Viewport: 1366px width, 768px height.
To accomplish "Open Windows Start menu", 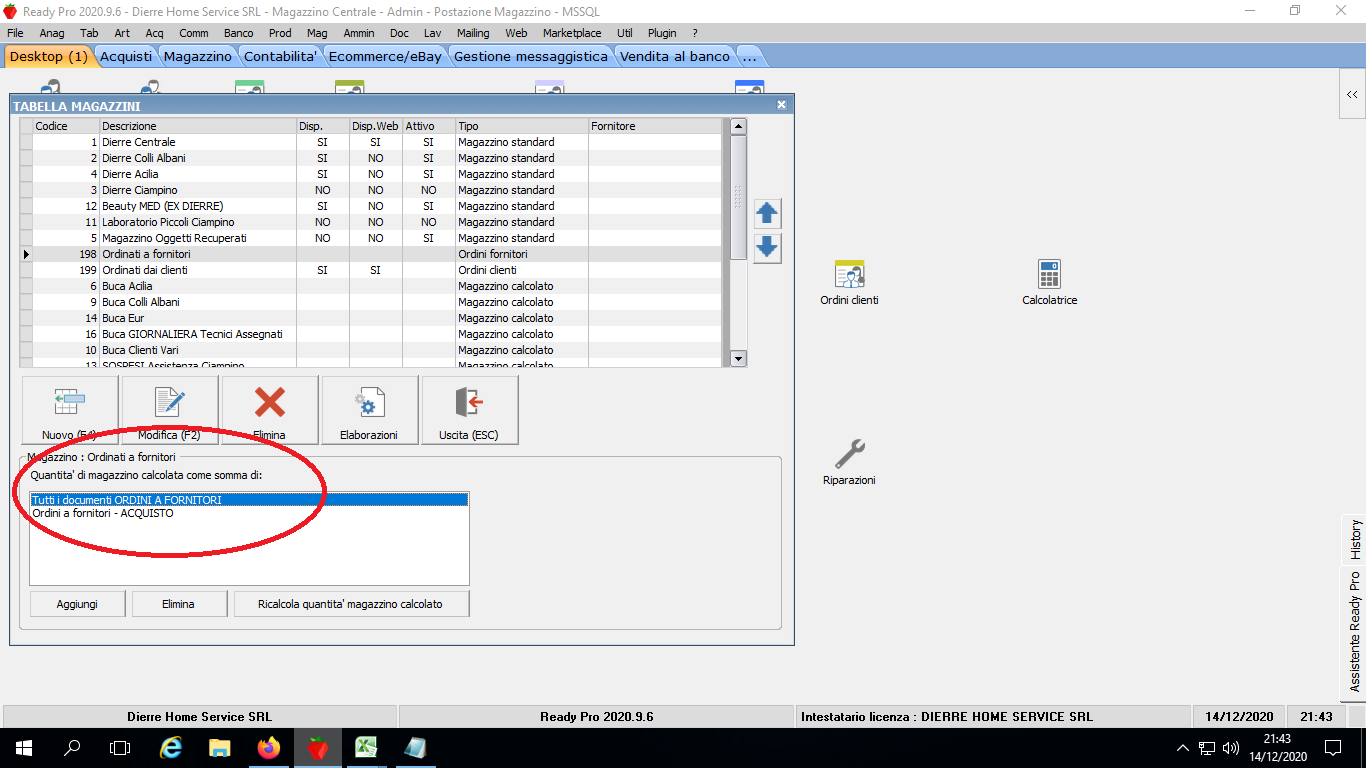I will pos(24,747).
